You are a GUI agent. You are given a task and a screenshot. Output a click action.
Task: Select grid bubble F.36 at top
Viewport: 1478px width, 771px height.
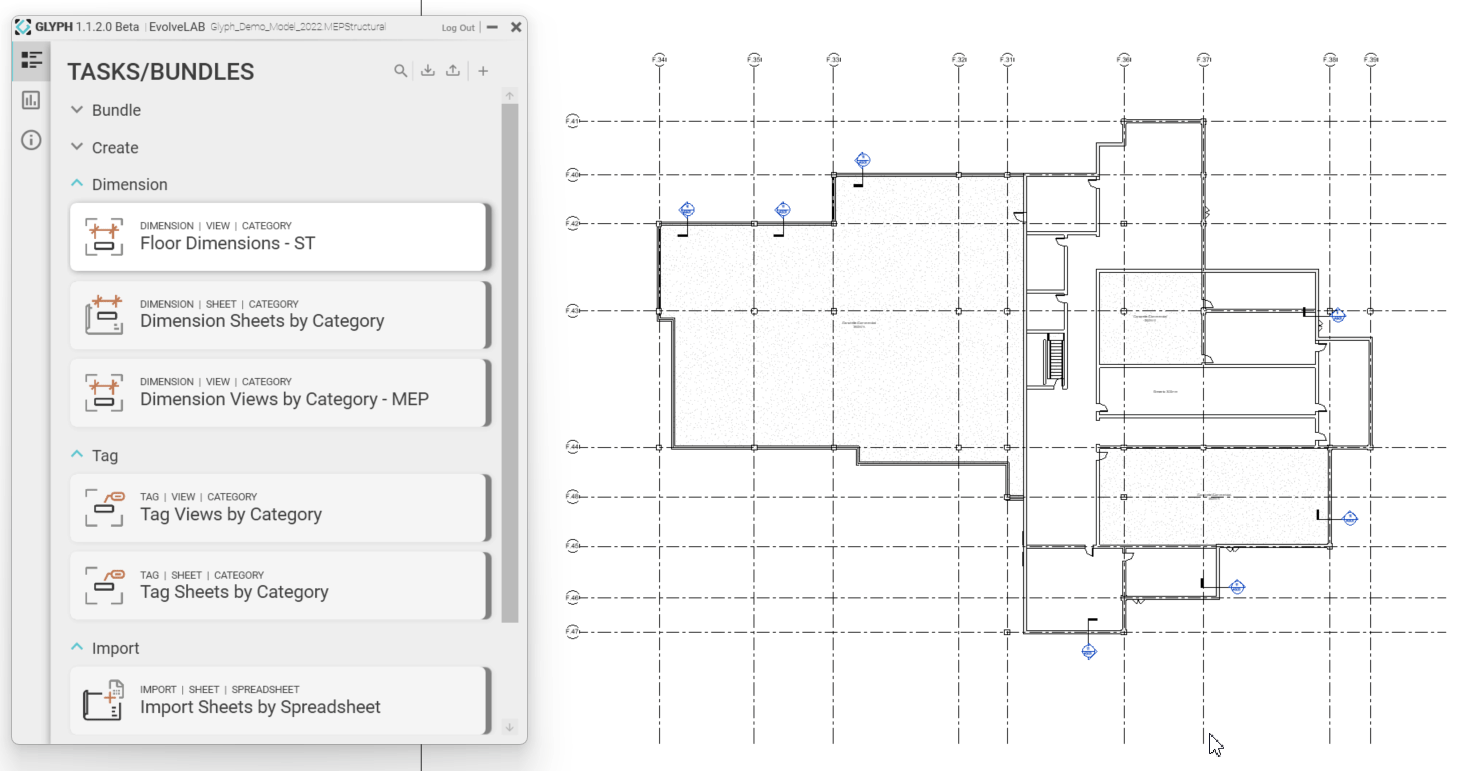pyautogui.click(x=1124, y=60)
